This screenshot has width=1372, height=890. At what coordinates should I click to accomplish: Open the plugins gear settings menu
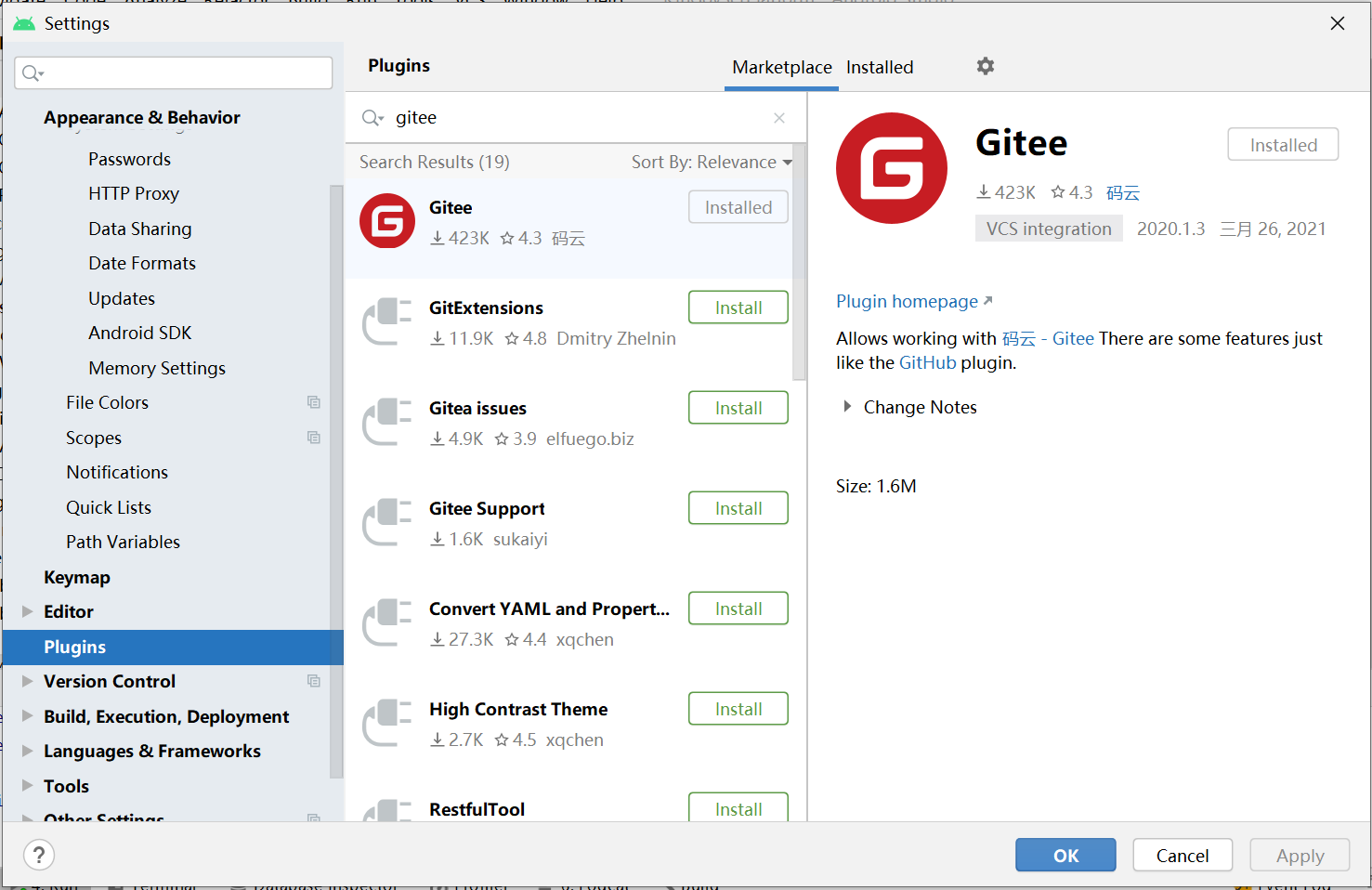click(986, 66)
